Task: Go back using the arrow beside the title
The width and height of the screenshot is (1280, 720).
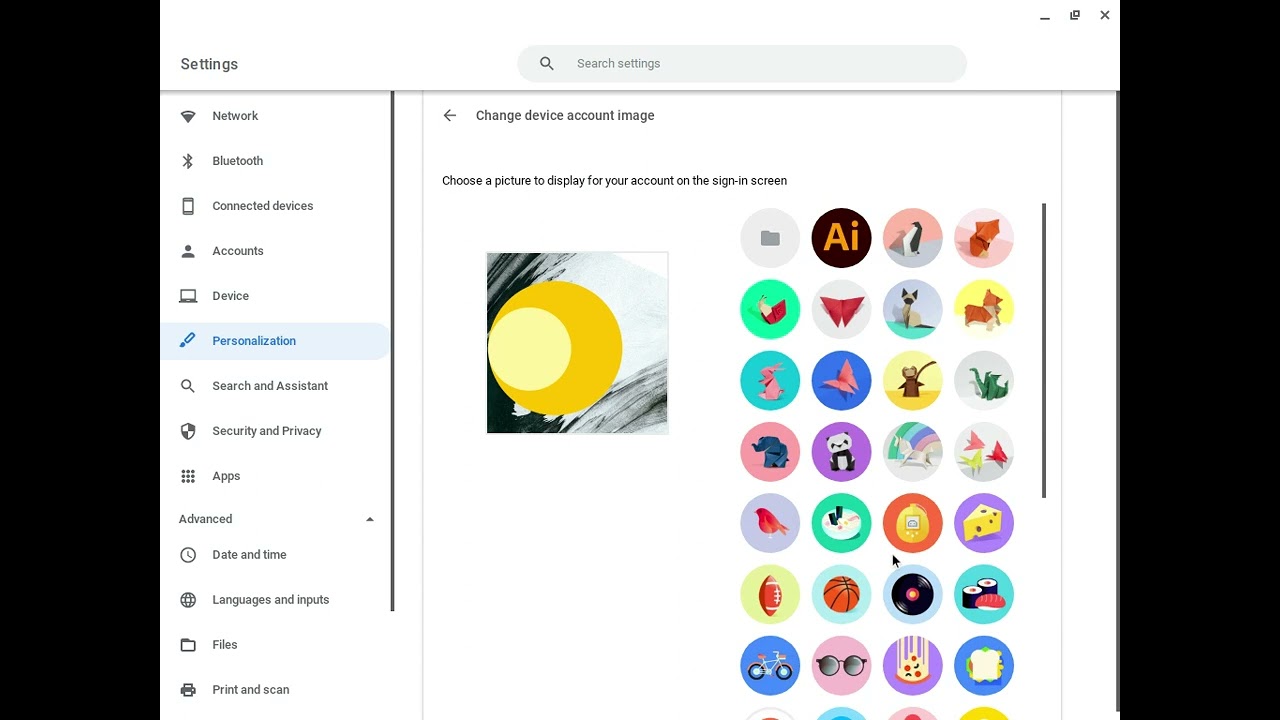Action: 450,115
